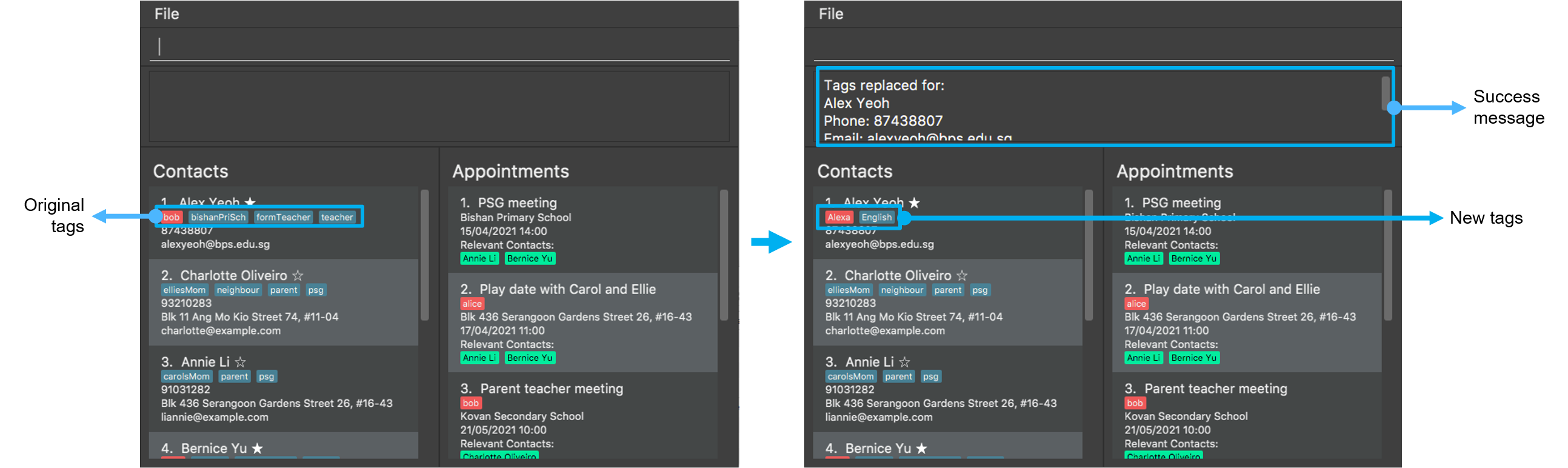1568x468 pixels.
Task: Click the 'formTeacher' tag in left window
Action: click(283, 217)
